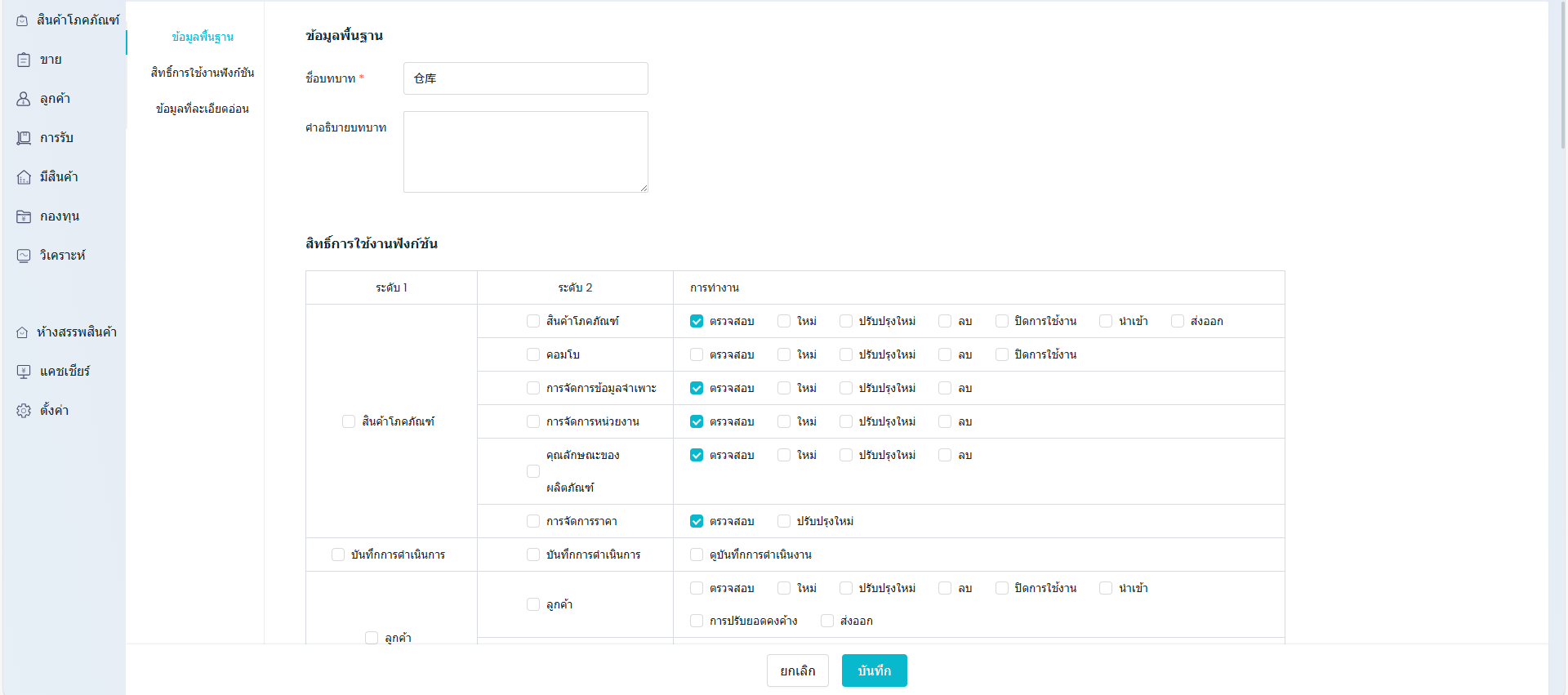Click the บันทึก save button
This screenshot has width=1568, height=695.
[874, 670]
